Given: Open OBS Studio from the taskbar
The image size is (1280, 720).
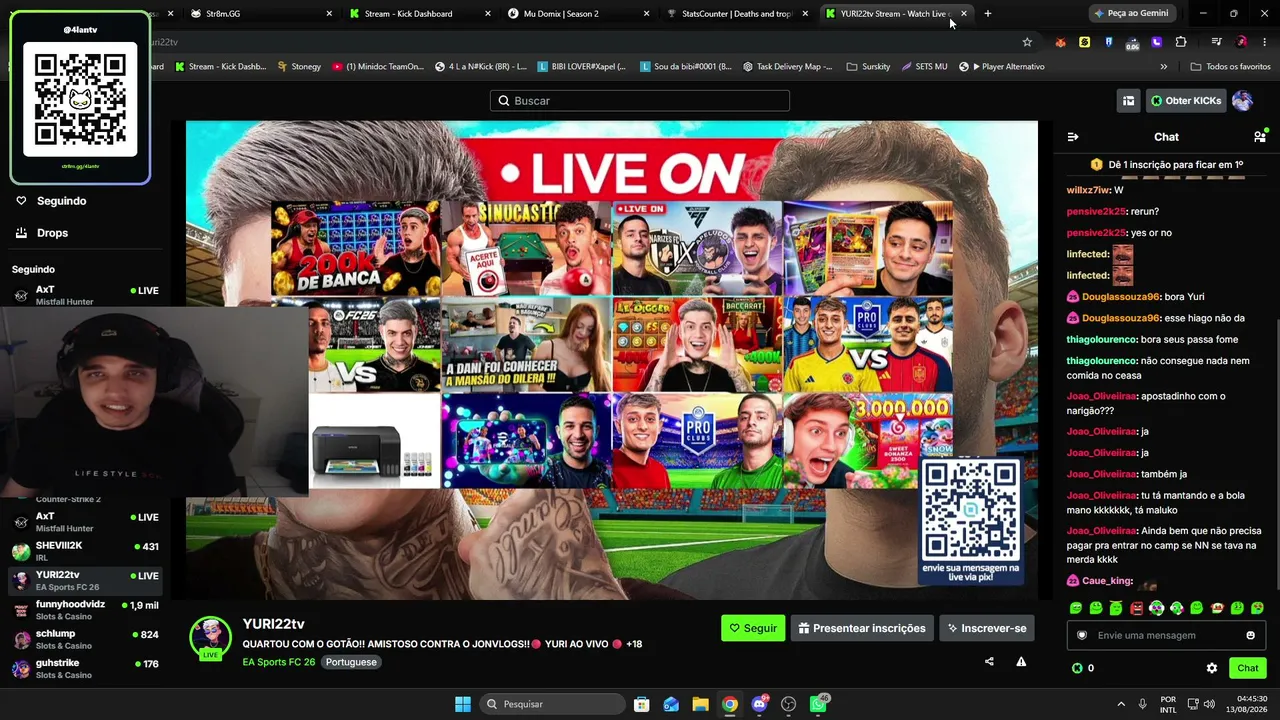Looking at the screenshot, I should tap(789, 704).
